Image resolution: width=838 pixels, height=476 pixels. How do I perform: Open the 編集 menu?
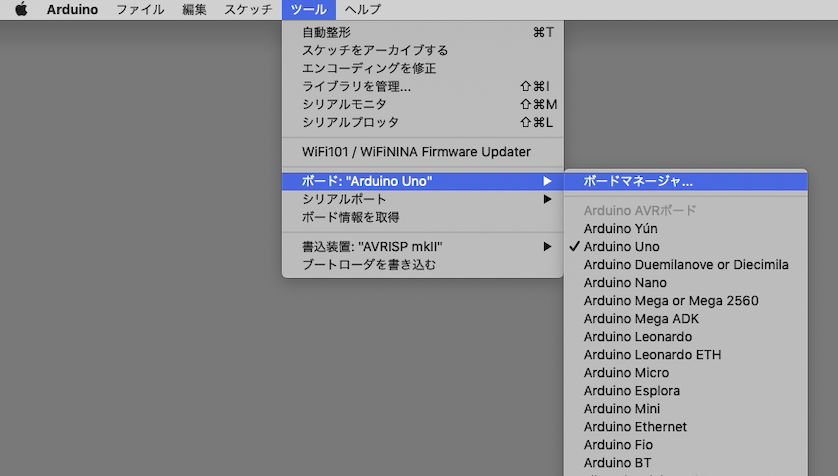(194, 9)
